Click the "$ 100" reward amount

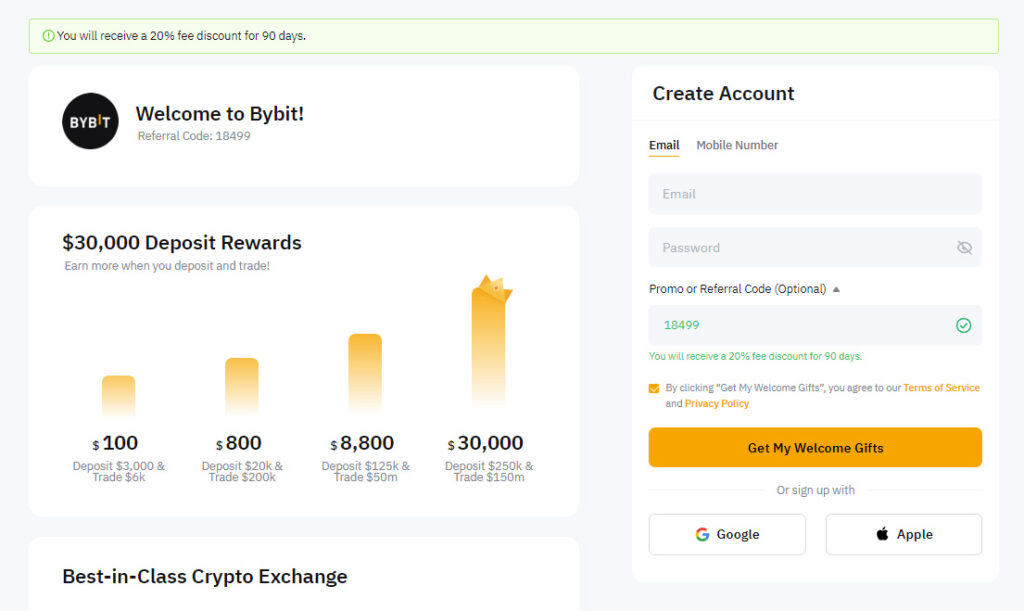[x=115, y=443]
